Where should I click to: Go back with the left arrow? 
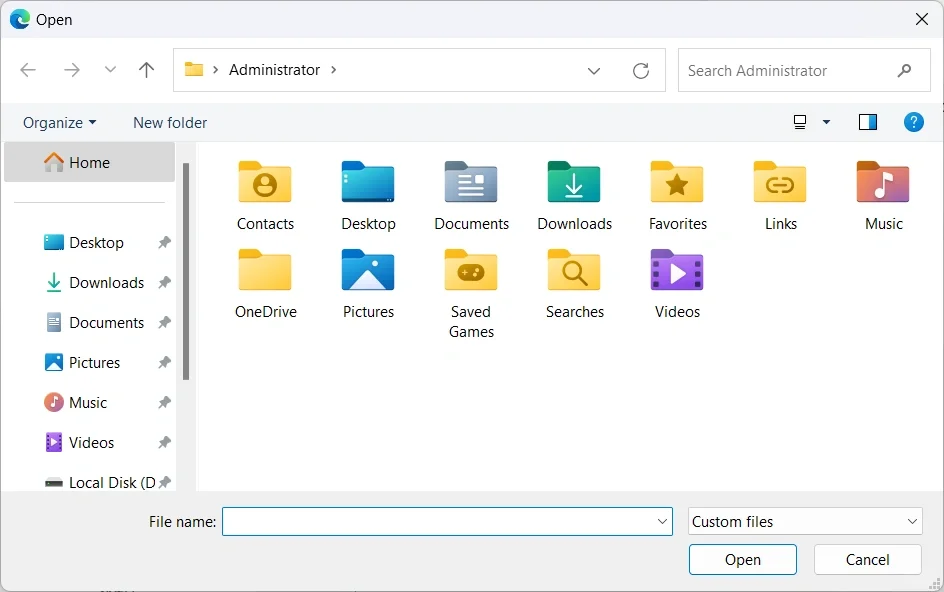tap(28, 70)
